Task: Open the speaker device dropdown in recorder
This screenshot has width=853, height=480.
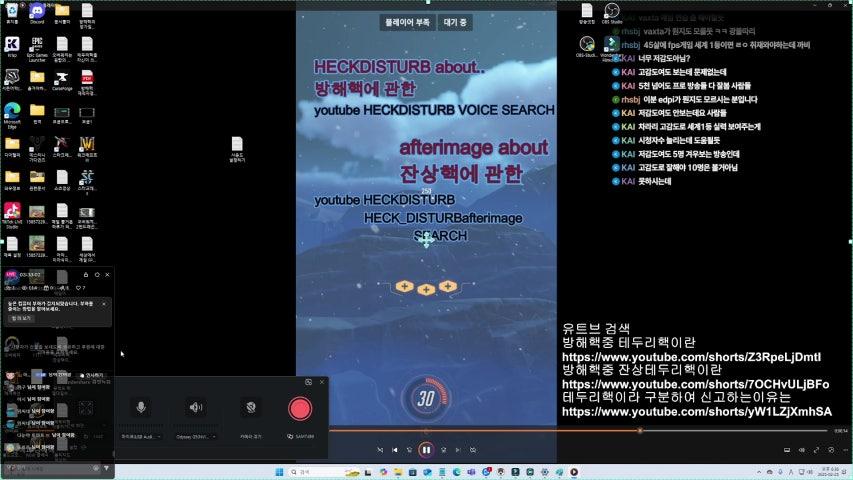Action: [x=196, y=436]
